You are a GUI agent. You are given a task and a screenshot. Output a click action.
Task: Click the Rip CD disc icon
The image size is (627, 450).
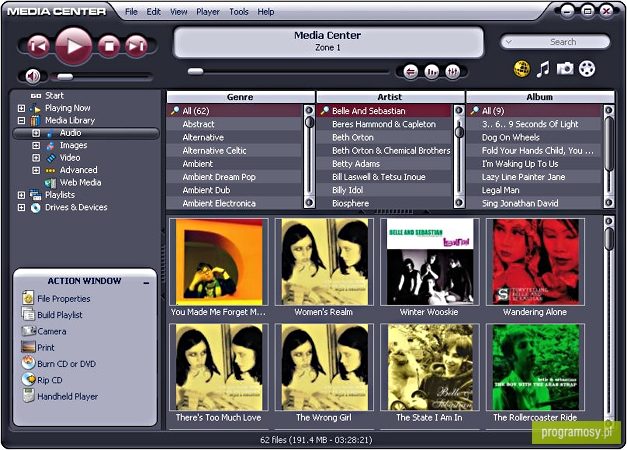28,379
